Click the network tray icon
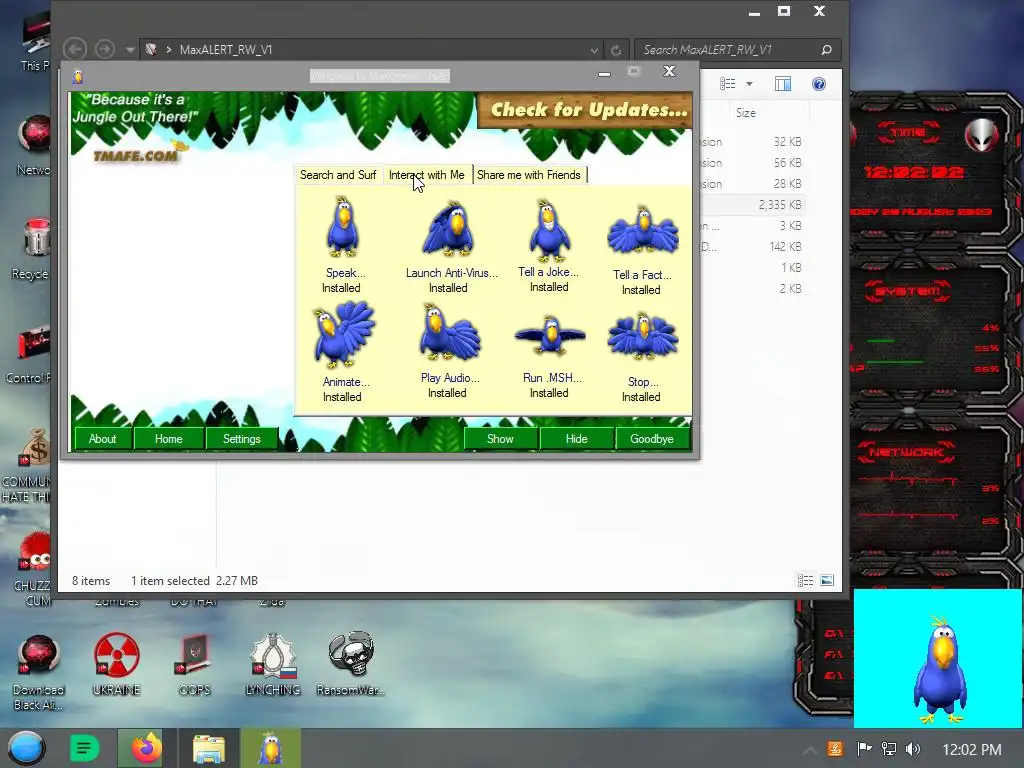This screenshot has height=768, width=1024. (x=889, y=749)
